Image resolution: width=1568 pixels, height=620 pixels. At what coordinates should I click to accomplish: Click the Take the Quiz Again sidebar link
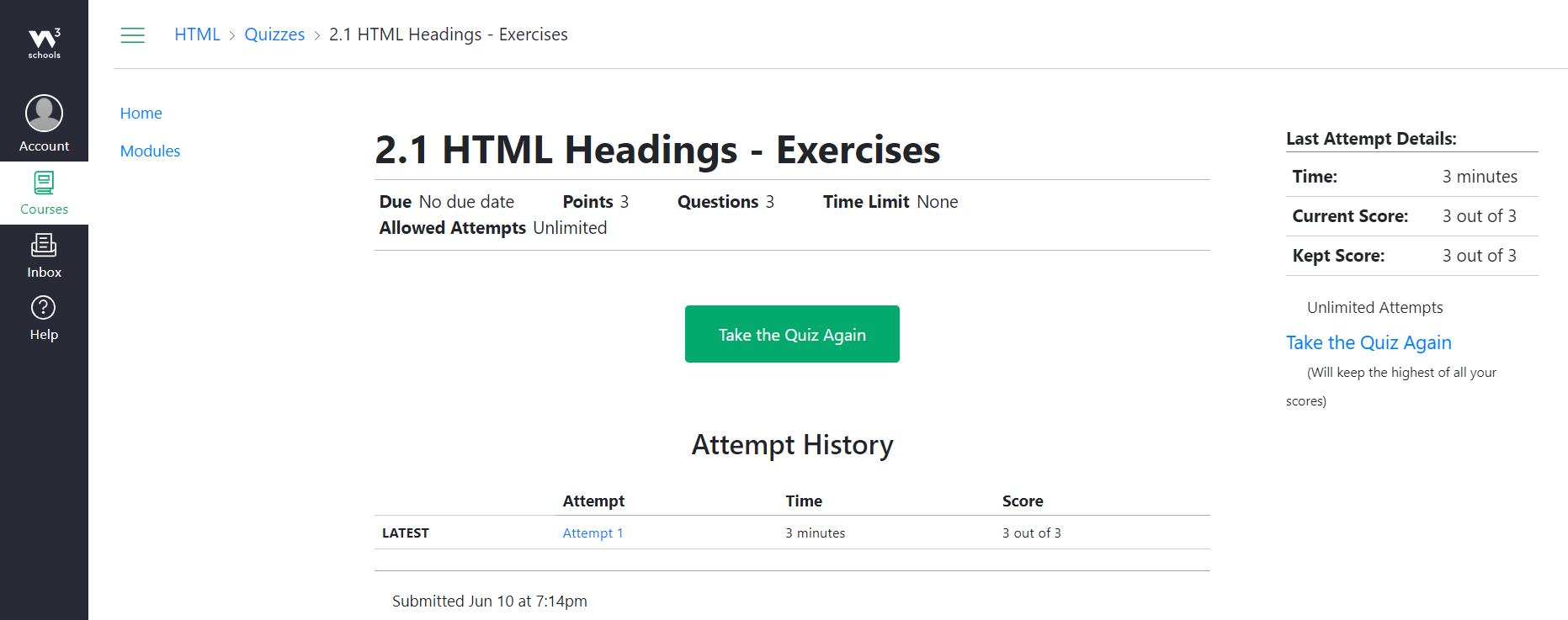[1369, 342]
